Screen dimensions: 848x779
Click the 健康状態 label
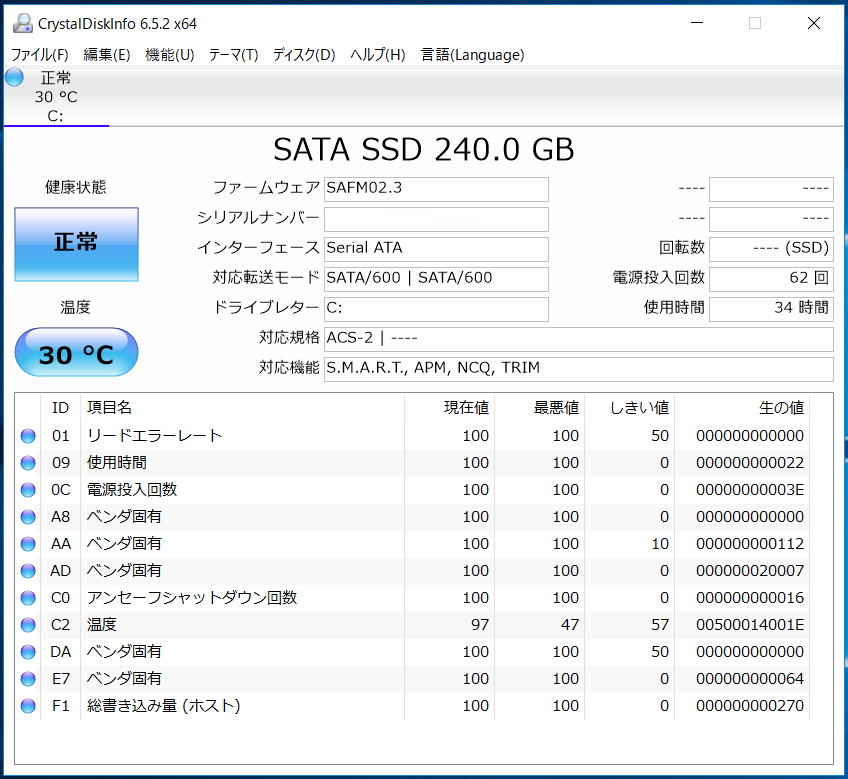click(x=76, y=188)
